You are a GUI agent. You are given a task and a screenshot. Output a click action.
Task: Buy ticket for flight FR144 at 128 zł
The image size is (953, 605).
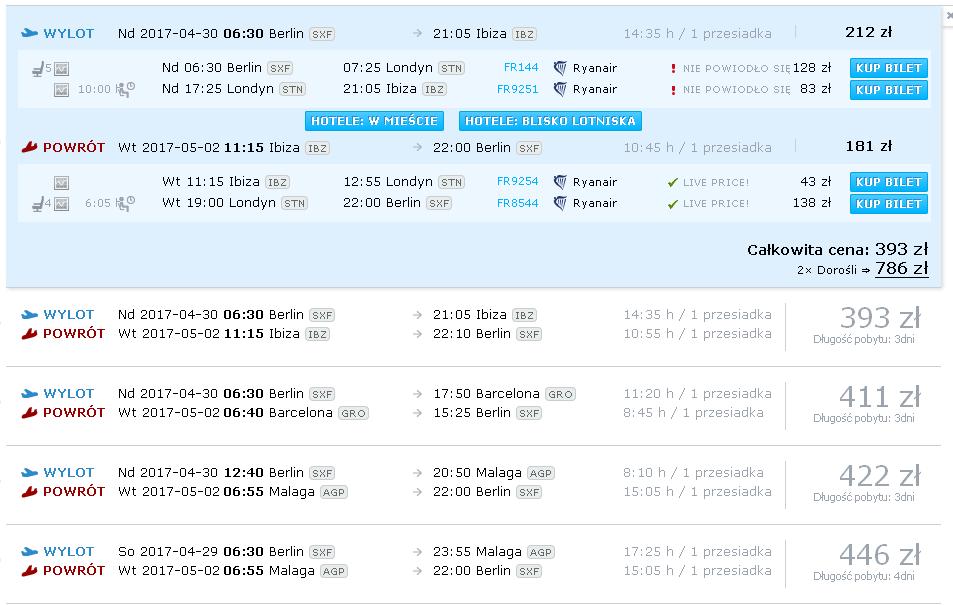click(x=889, y=68)
